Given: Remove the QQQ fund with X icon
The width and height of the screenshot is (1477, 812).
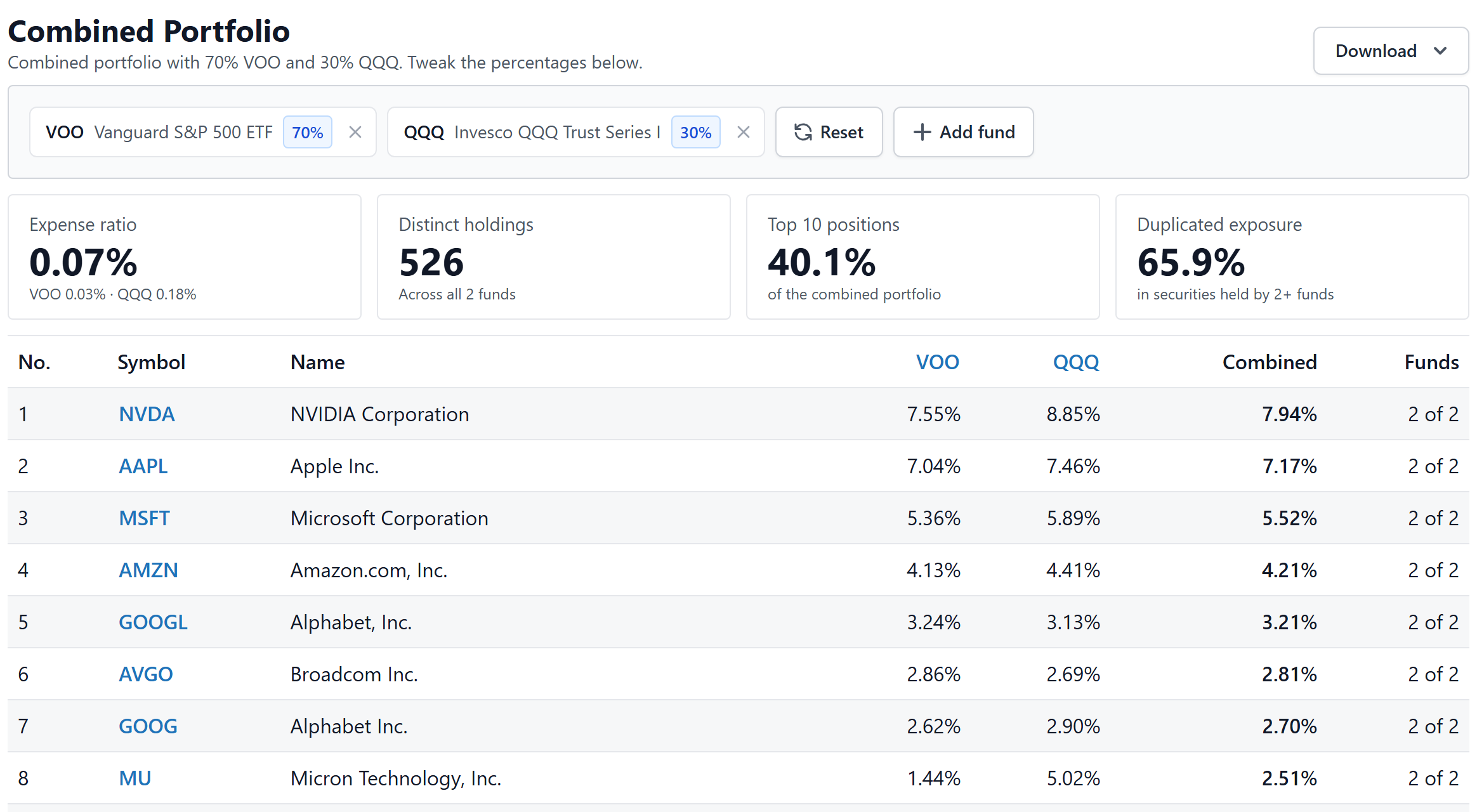Looking at the screenshot, I should point(744,132).
